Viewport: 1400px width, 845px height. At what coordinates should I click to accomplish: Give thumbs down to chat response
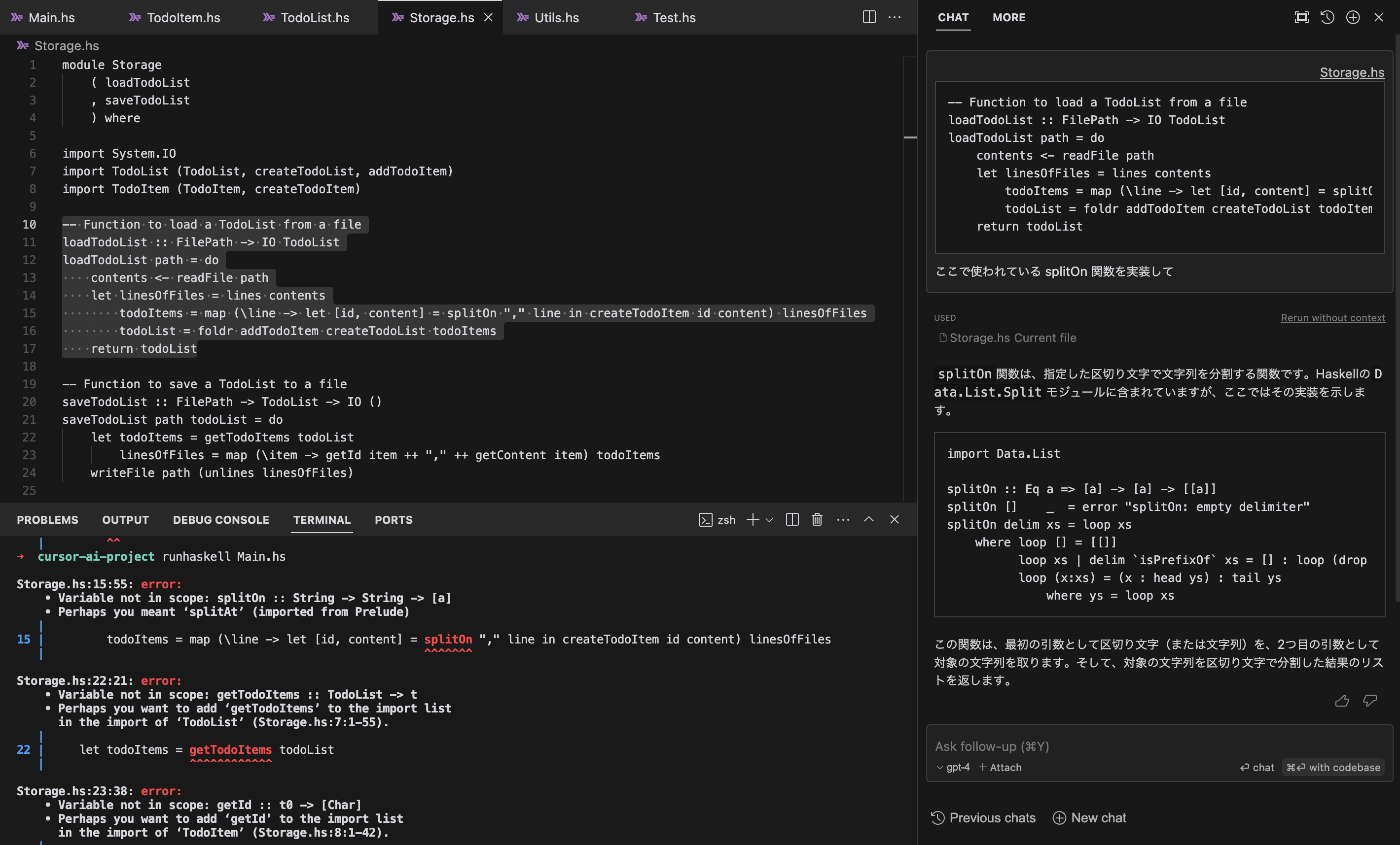(x=1370, y=701)
